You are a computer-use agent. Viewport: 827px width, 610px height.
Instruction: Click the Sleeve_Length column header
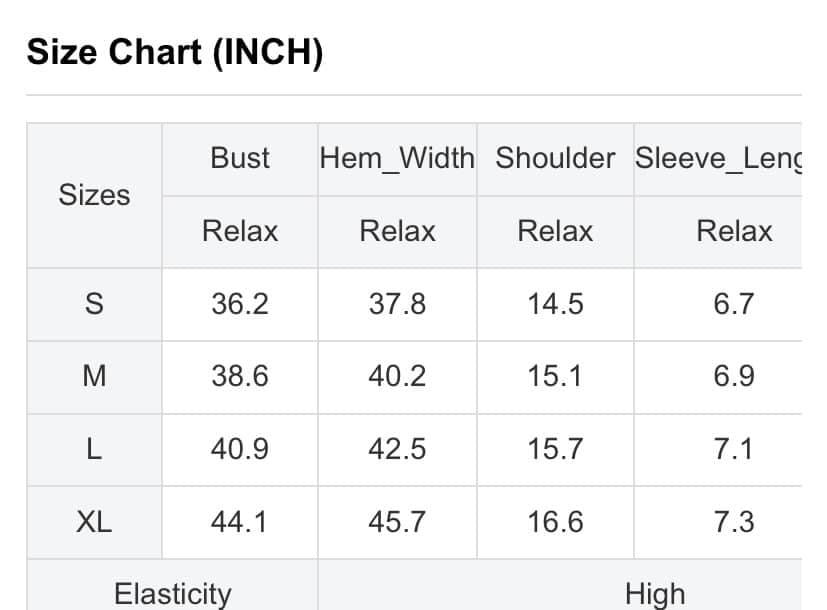point(718,158)
